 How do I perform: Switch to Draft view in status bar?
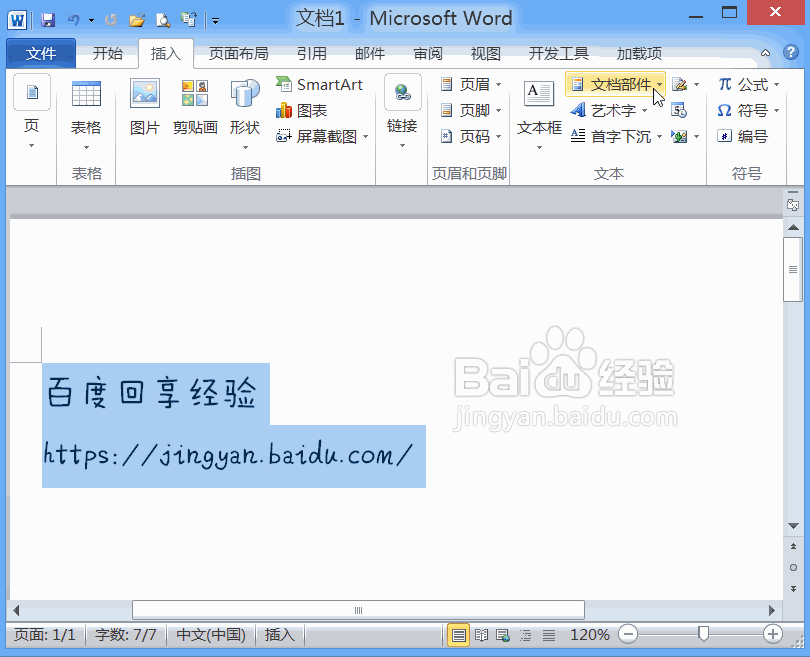(548, 634)
